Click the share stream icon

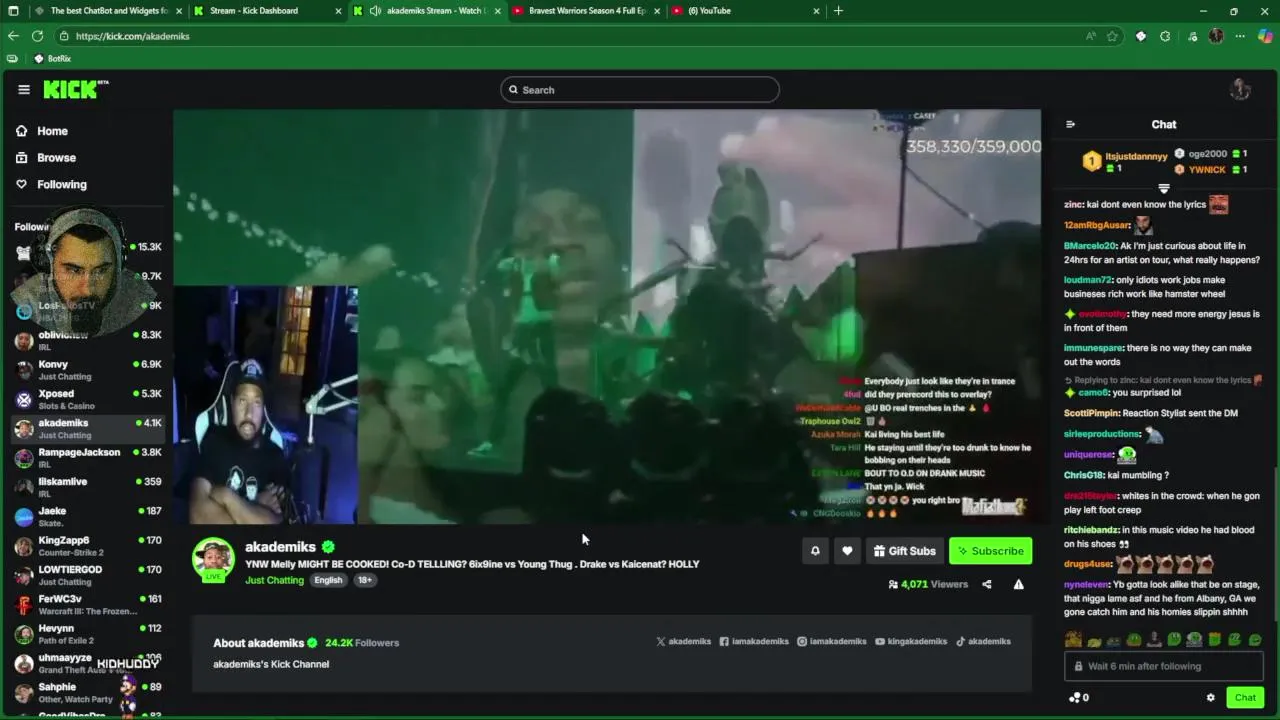coord(986,584)
